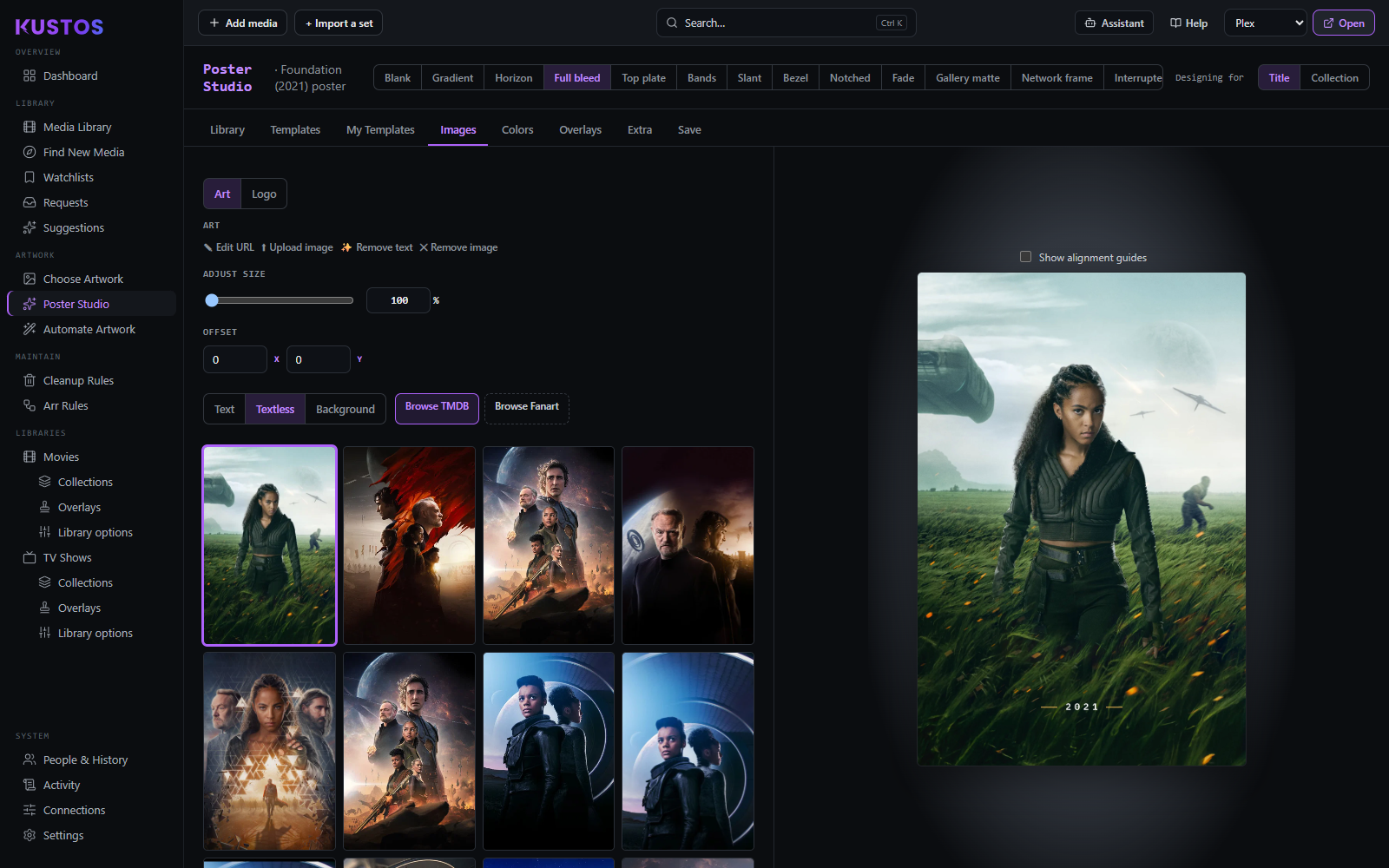Click the Adjust Size slider handle

point(212,300)
